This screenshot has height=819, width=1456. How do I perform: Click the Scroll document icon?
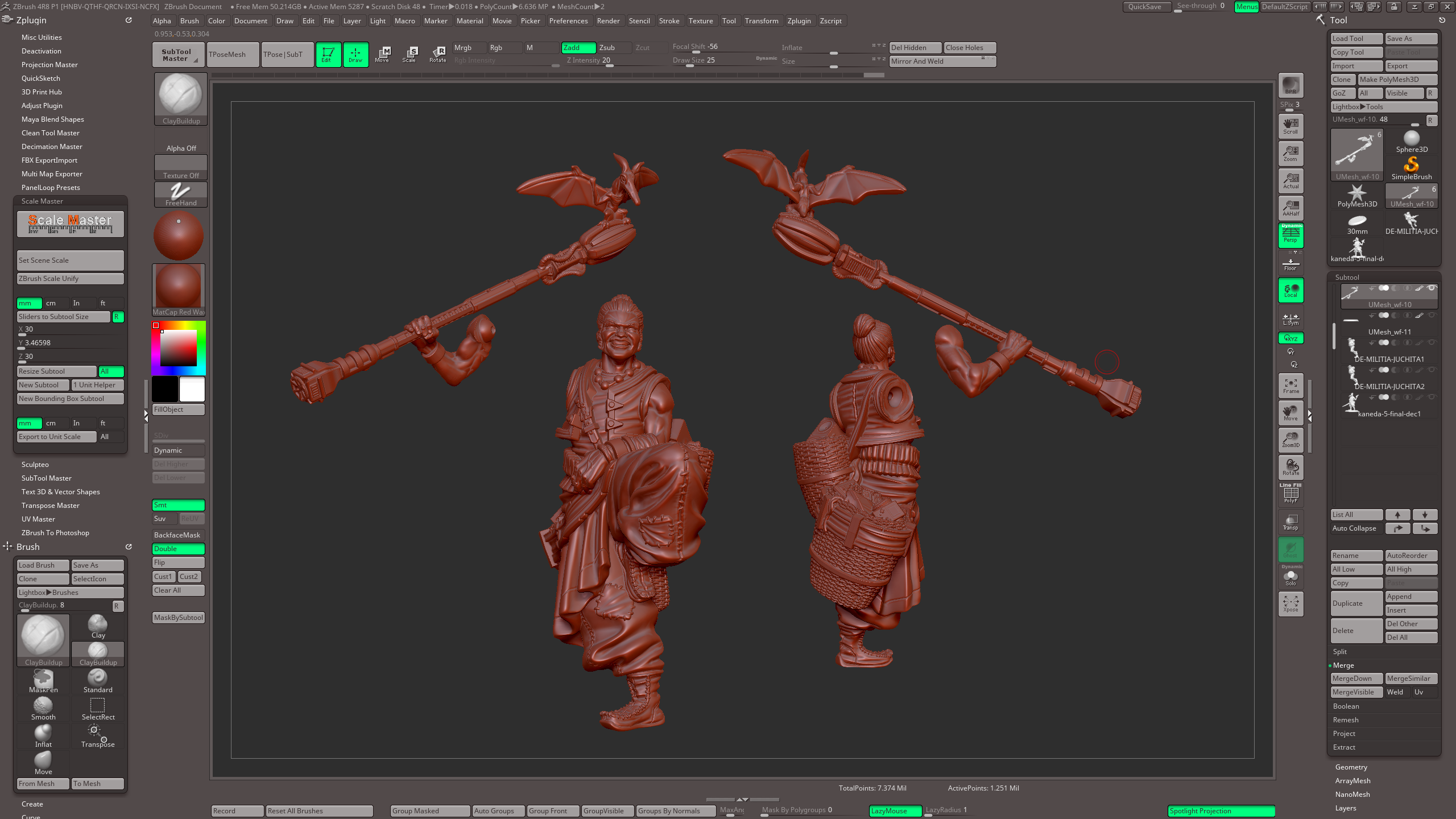pyautogui.click(x=1290, y=126)
